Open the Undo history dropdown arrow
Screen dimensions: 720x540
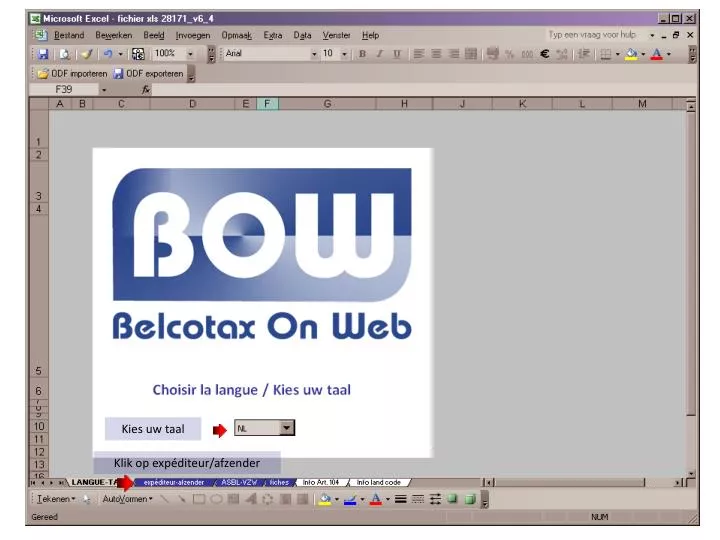click(120, 54)
